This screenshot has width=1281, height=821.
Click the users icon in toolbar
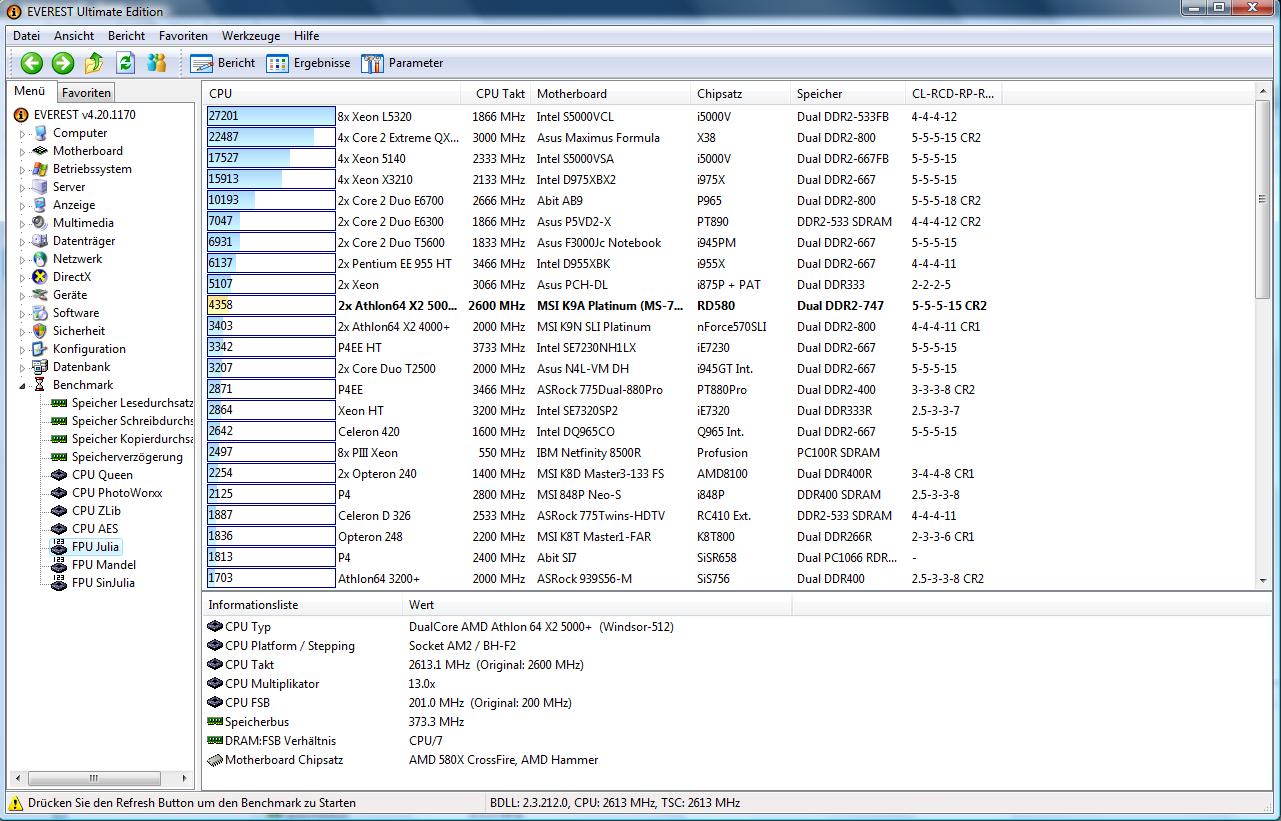pos(156,63)
